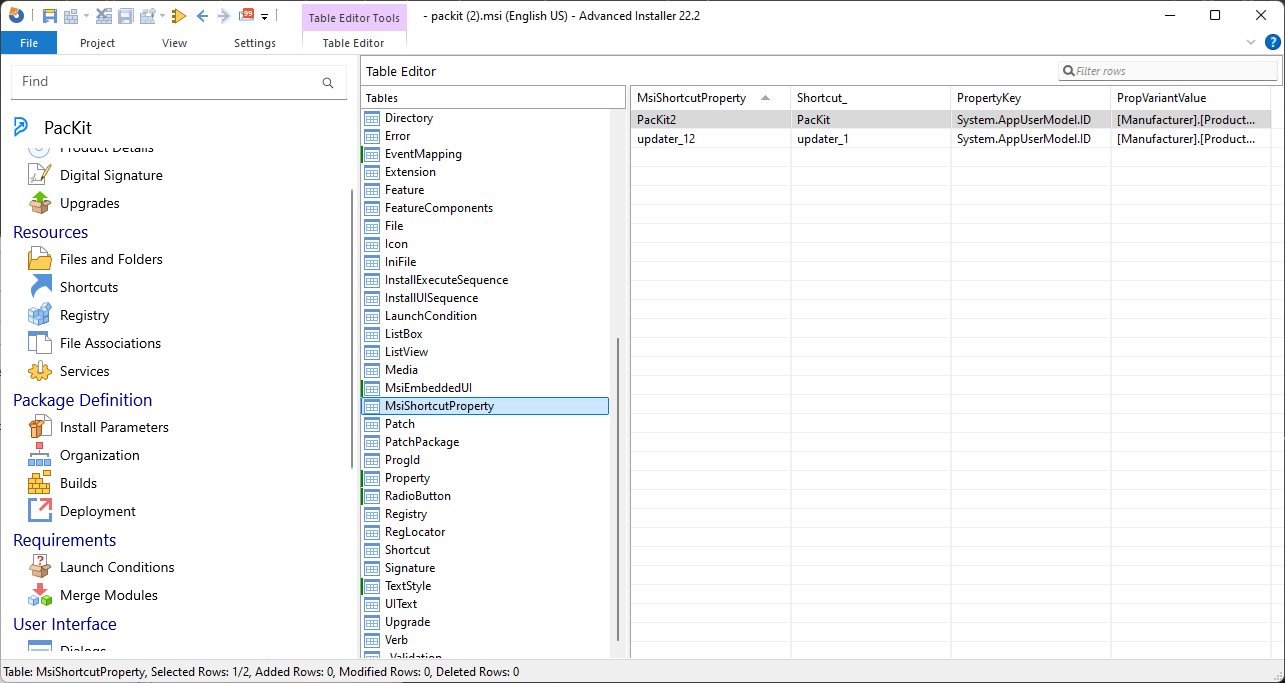
Task: Open the Settings ribbon tab
Action: (255, 43)
